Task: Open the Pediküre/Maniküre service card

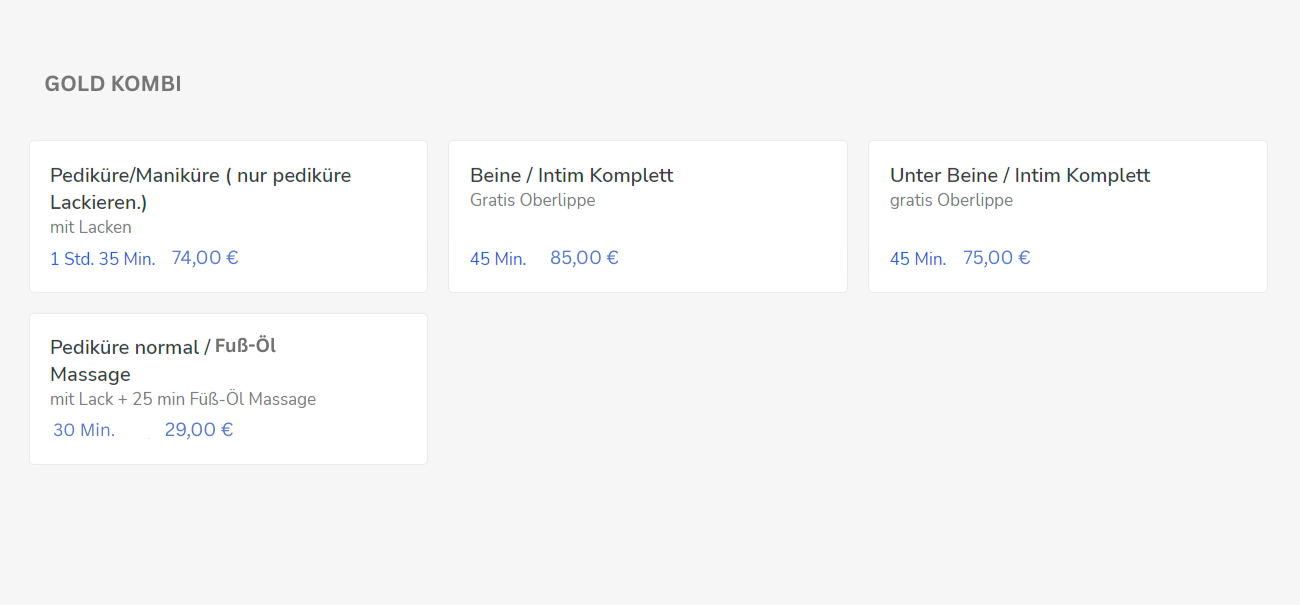Action: point(228,216)
